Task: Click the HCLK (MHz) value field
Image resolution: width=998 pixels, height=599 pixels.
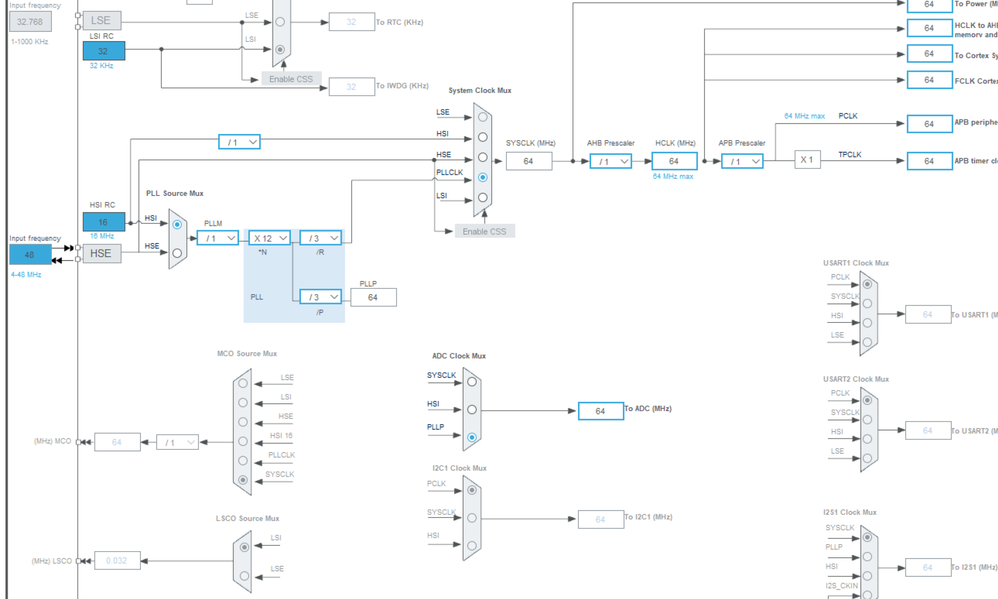Action: point(674,161)
